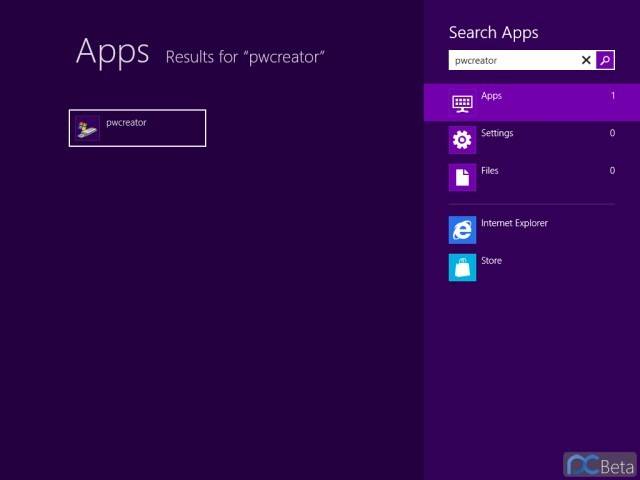Select the Apps keyboard icon
This screenshot has width=640, height=480.
pyautogui.click(x=462, y=102)
